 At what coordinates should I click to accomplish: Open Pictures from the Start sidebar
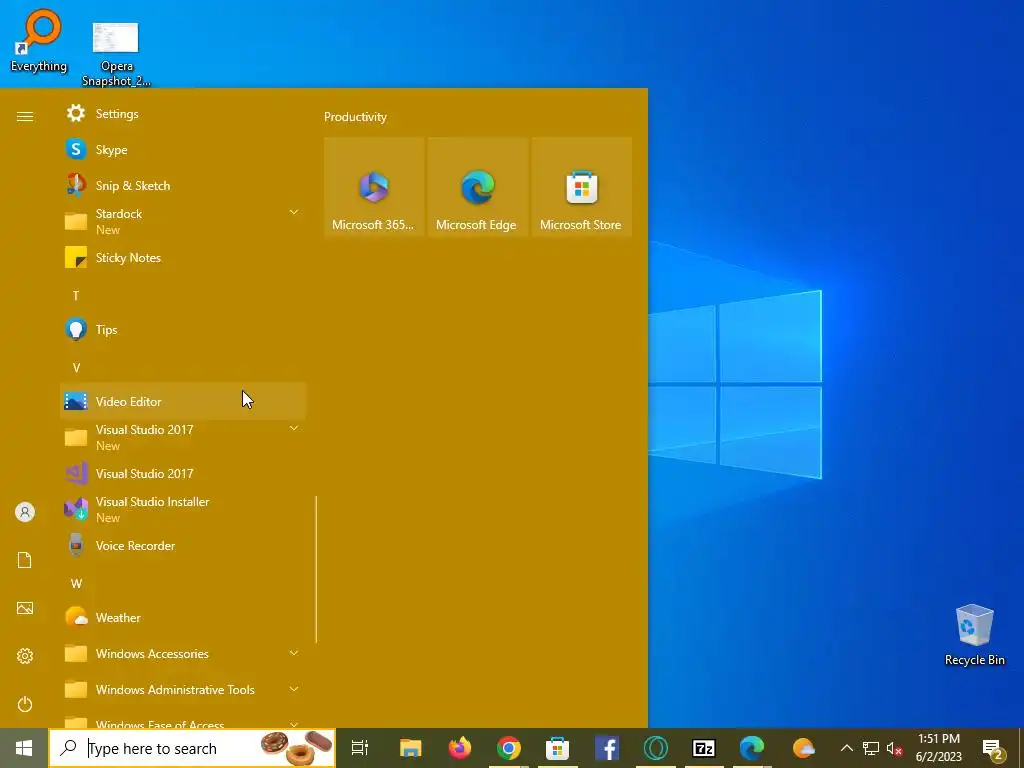point(25,608)
